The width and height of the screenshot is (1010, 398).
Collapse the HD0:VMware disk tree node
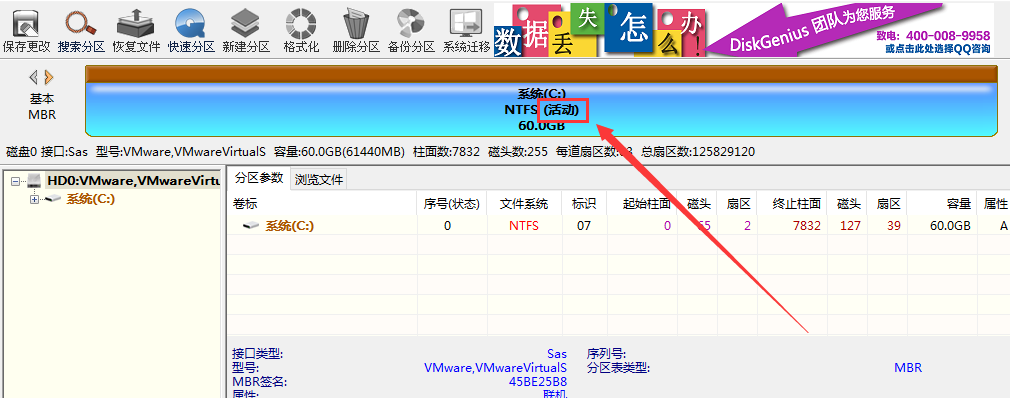coord(15,182)
